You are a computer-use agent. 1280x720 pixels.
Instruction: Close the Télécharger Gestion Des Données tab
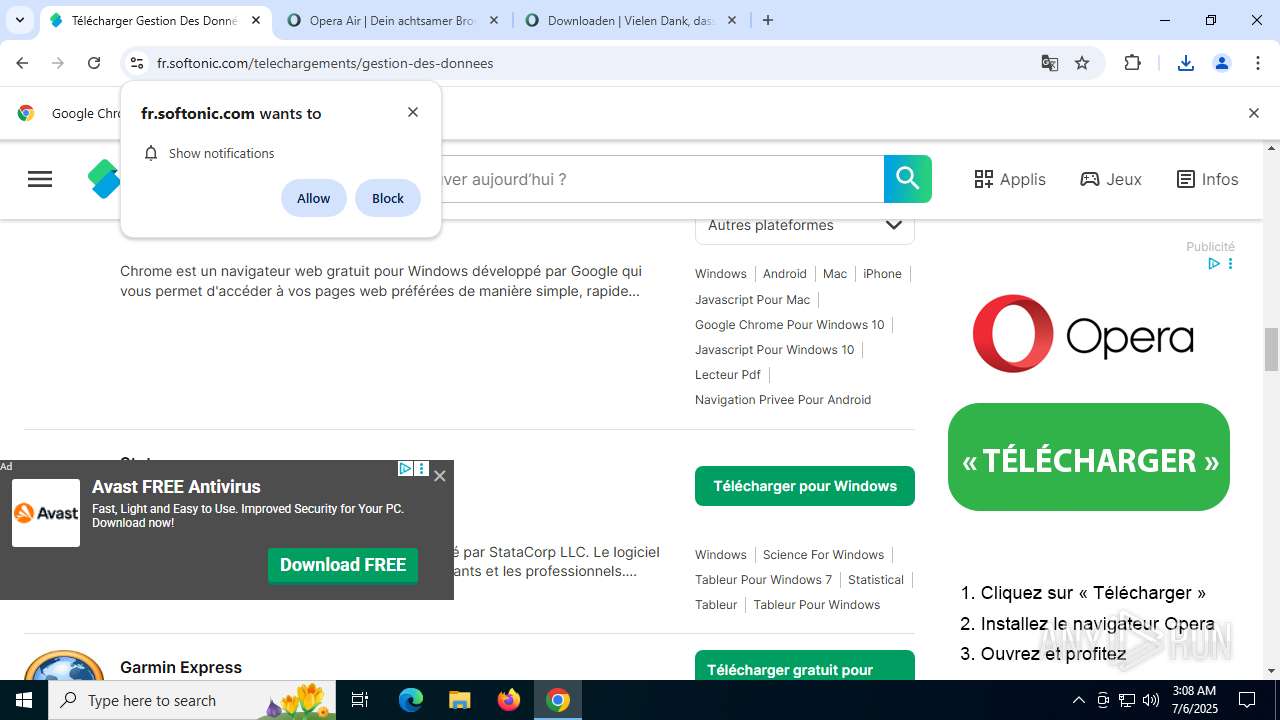[x=256, y=20]
